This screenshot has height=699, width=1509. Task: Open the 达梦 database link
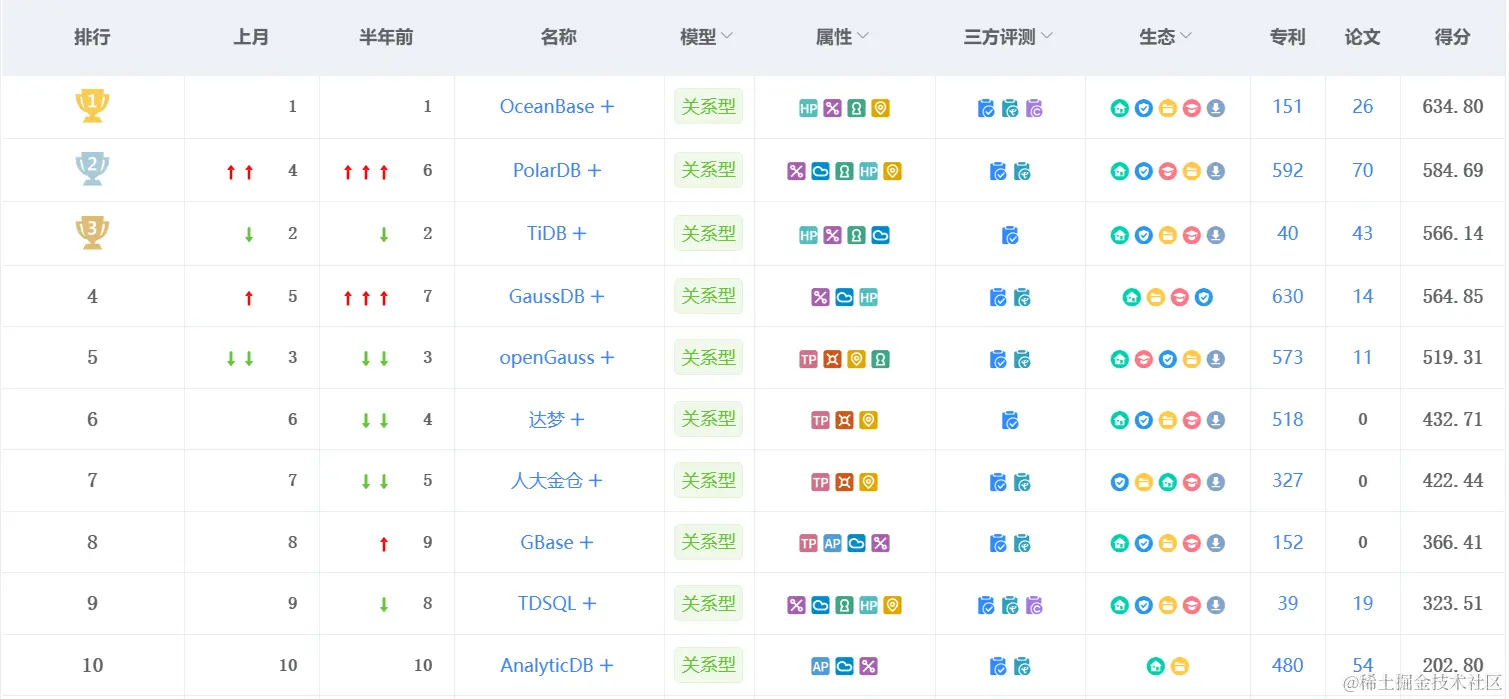[557, 419]
